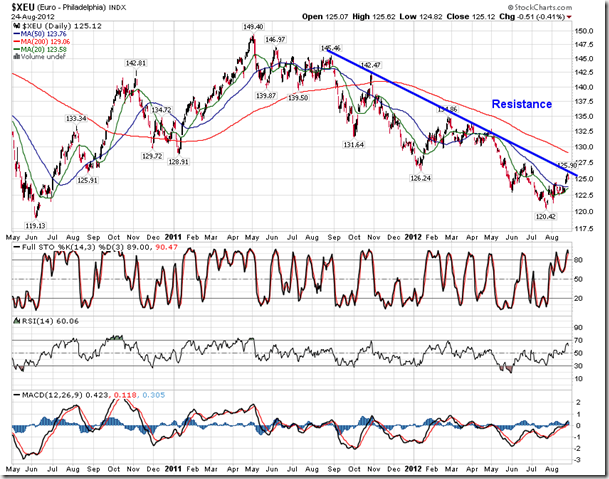
Task: Click the $XEU ticker symbol title
Action: tap(22, 7)
